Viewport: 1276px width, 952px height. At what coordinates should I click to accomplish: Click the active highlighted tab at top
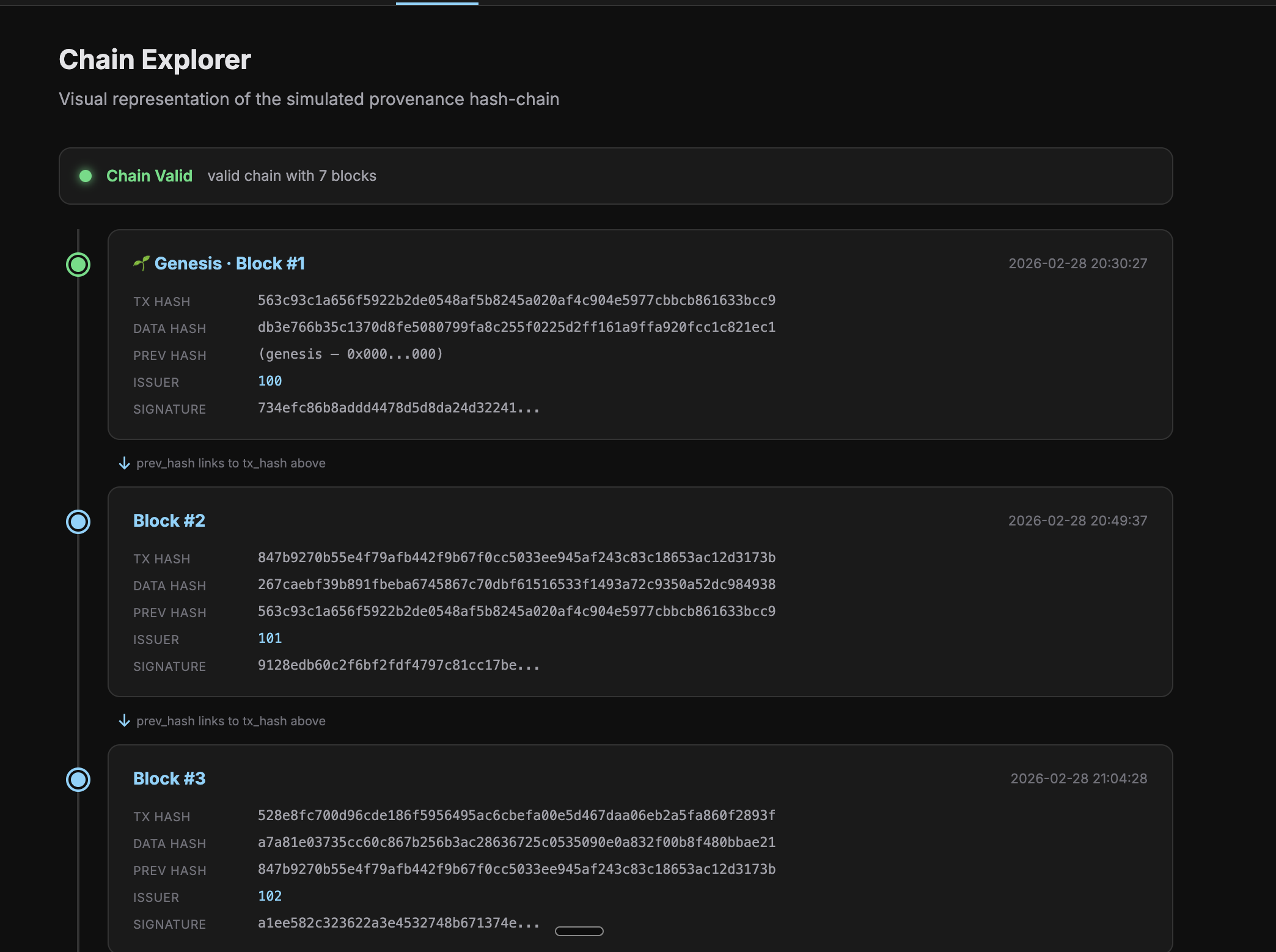pyautogui.click(x=437, y=3)
